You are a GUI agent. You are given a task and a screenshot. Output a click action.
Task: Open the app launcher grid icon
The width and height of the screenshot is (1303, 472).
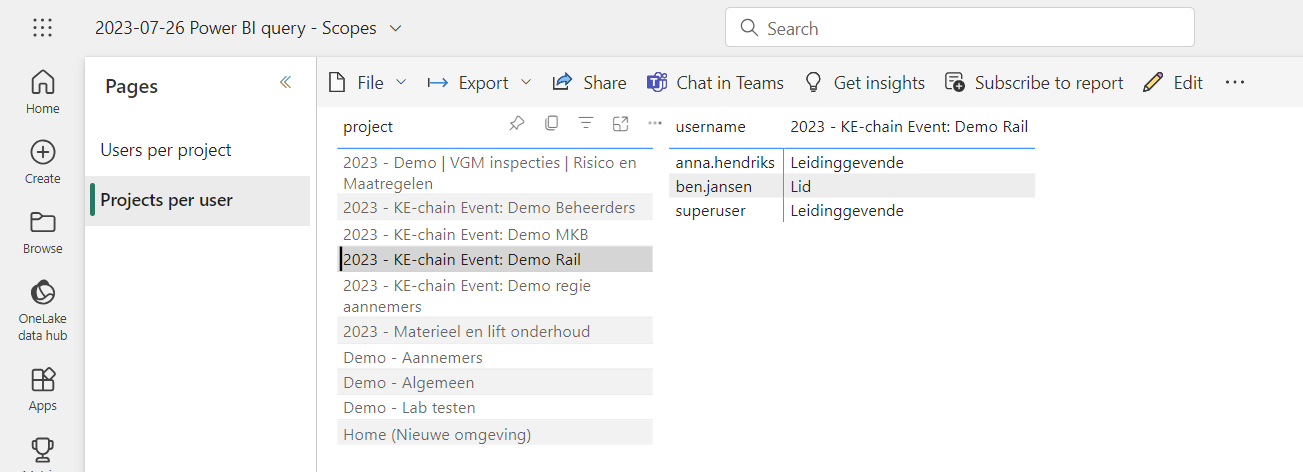point(42,28)
